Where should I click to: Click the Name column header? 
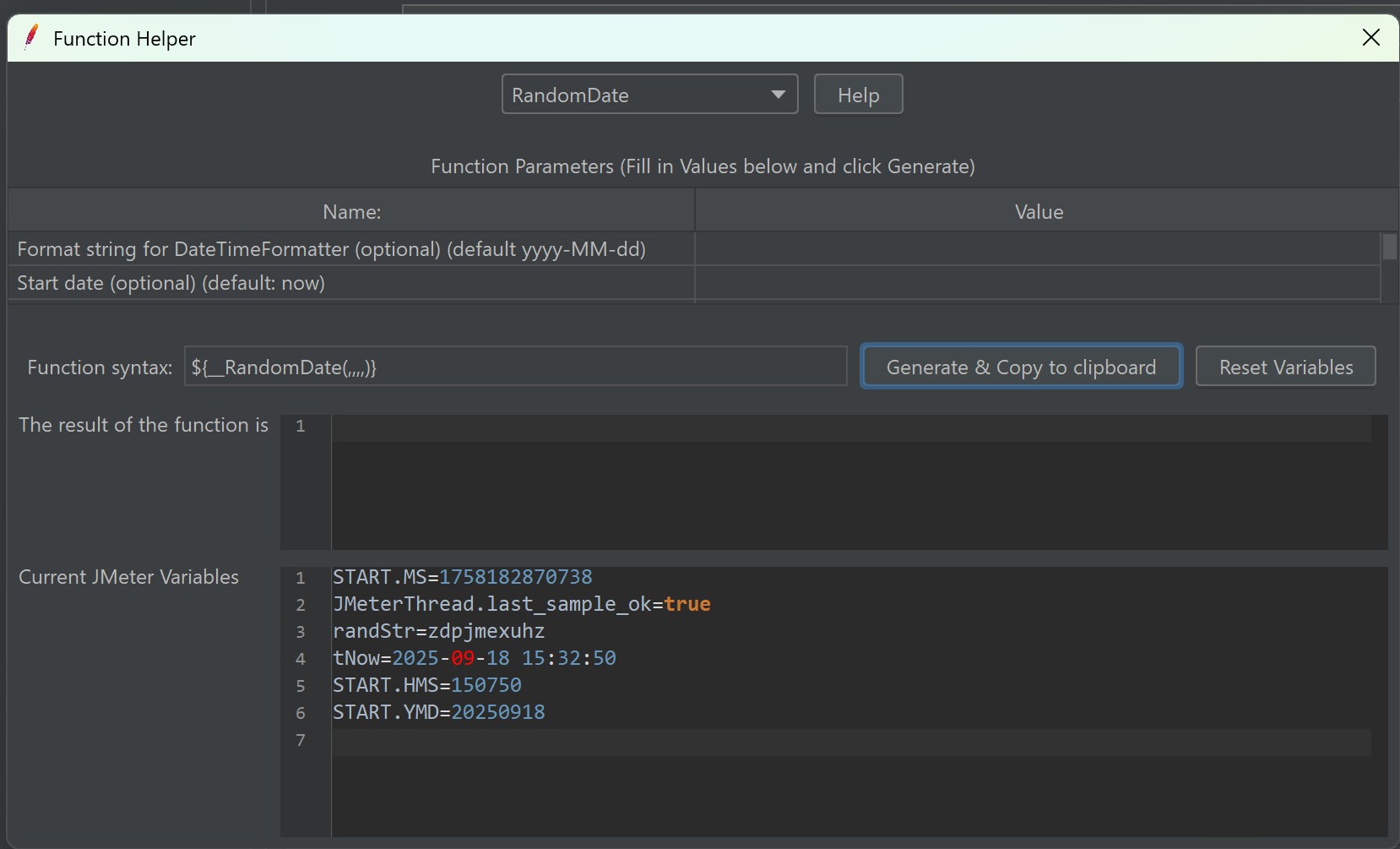coord(351,211)
